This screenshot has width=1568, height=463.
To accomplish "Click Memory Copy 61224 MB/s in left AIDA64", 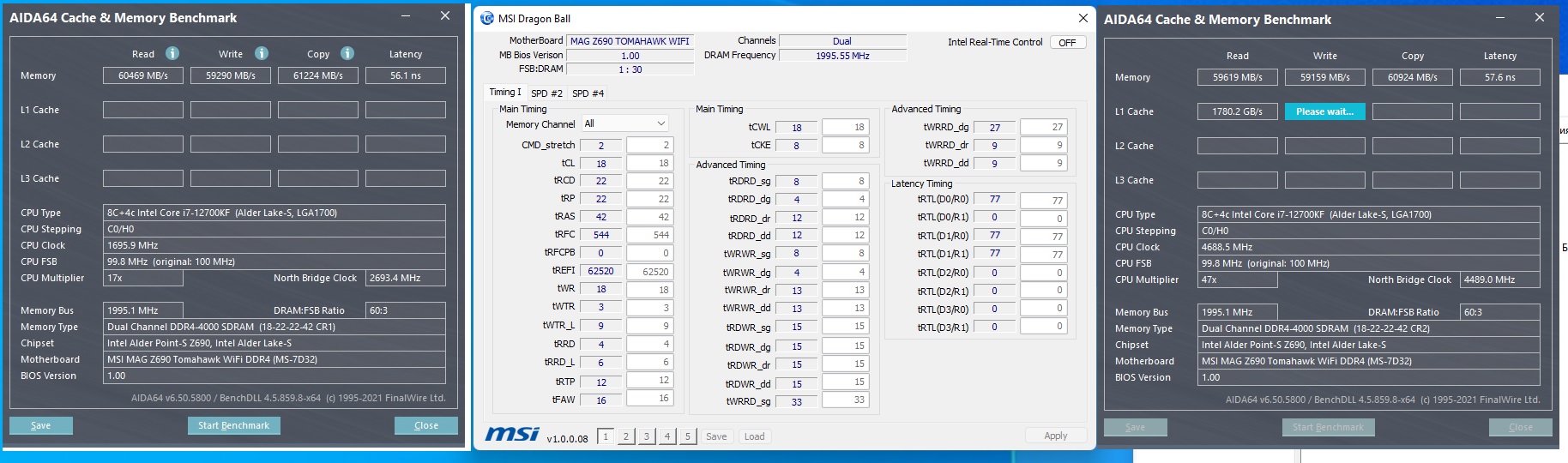I will point(318,75).
